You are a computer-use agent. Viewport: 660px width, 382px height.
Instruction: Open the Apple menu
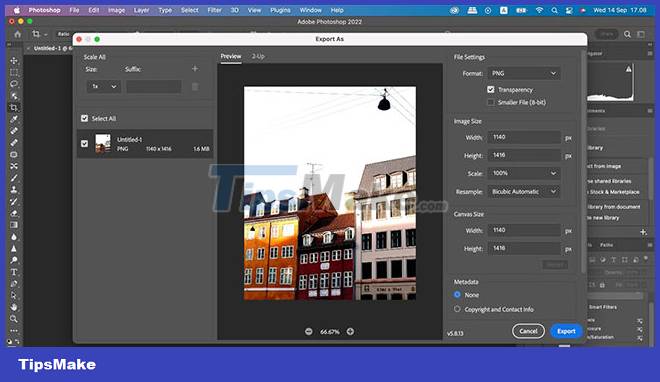click(x=17, y=10)
